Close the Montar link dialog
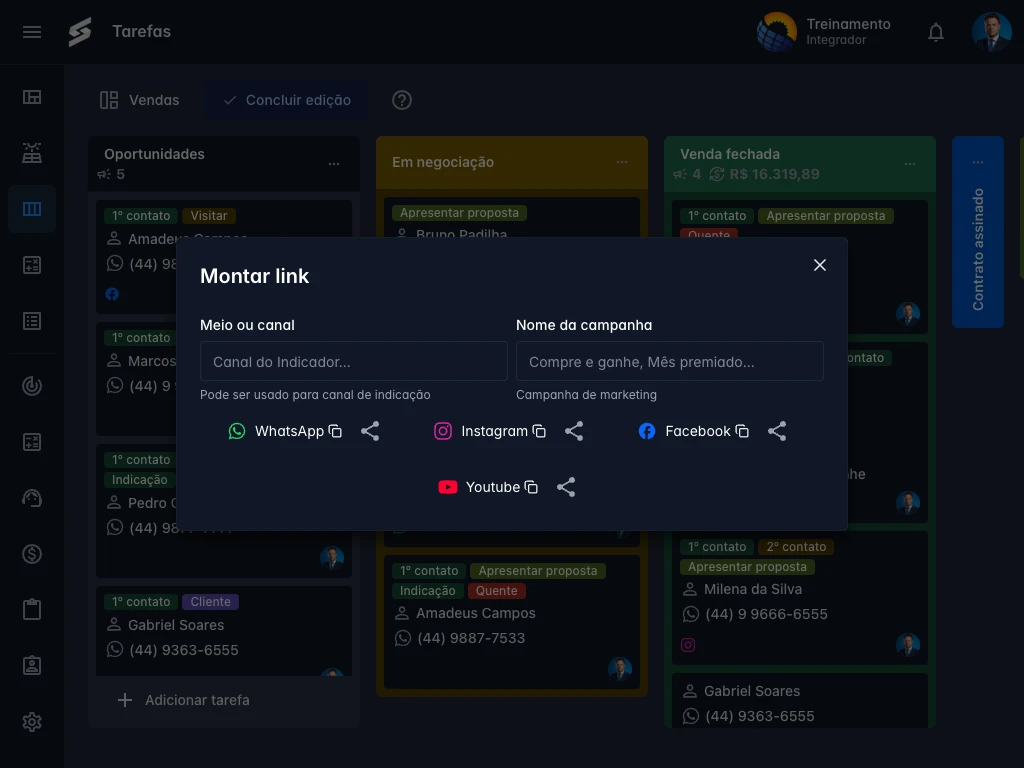 [x=820, y=264]
